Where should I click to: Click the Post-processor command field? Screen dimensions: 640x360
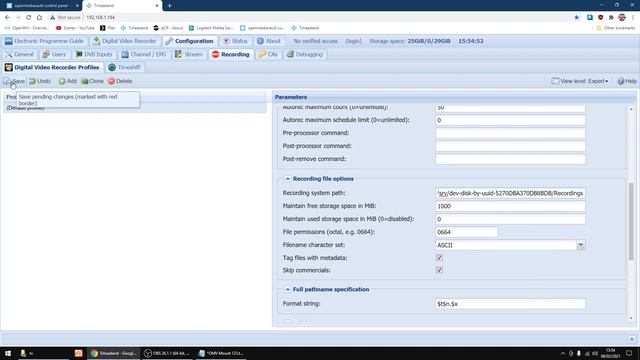(x=510, y=146)
